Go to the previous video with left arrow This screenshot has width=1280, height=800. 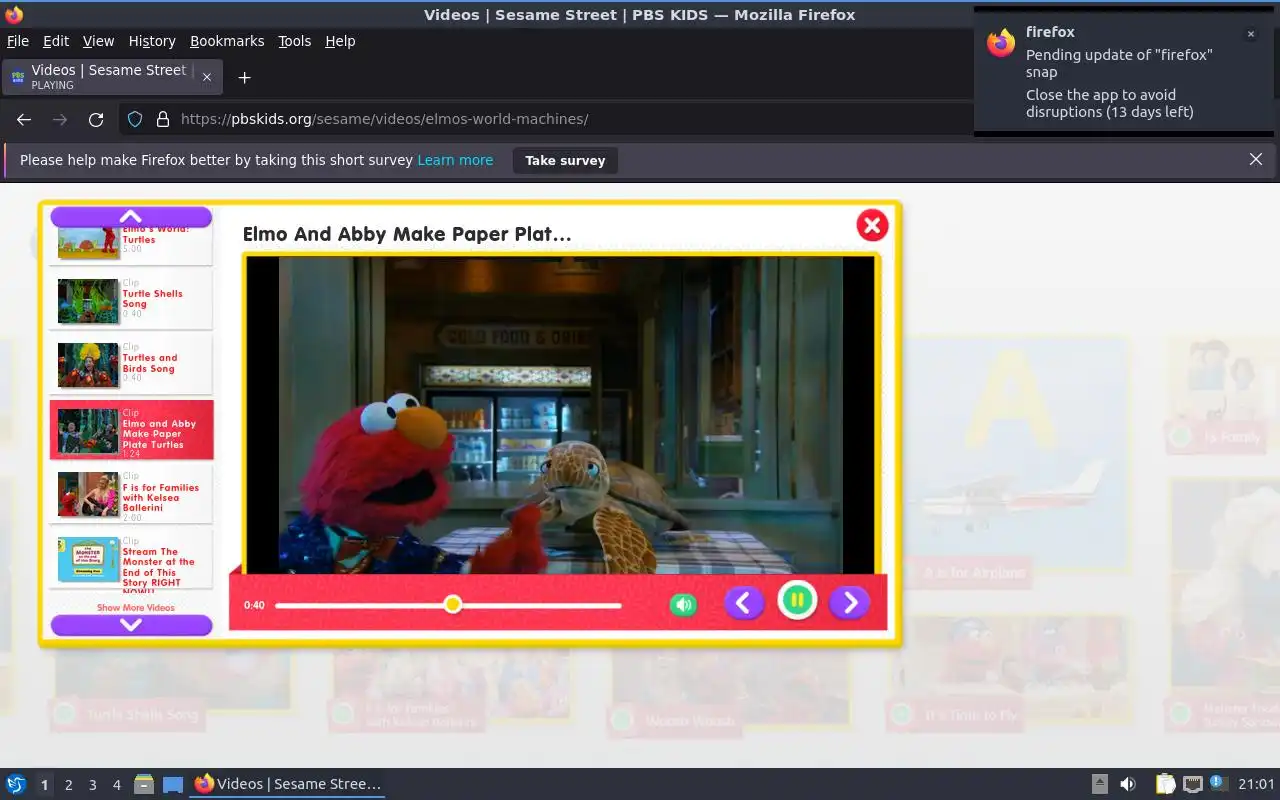coord(743,602)
